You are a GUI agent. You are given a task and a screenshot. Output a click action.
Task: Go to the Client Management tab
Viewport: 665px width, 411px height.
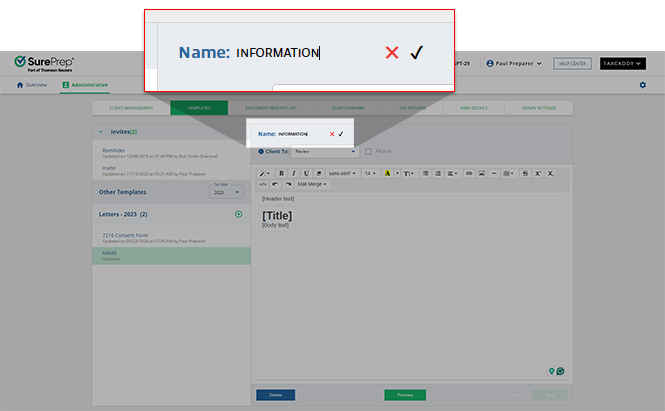pos(131,108)
